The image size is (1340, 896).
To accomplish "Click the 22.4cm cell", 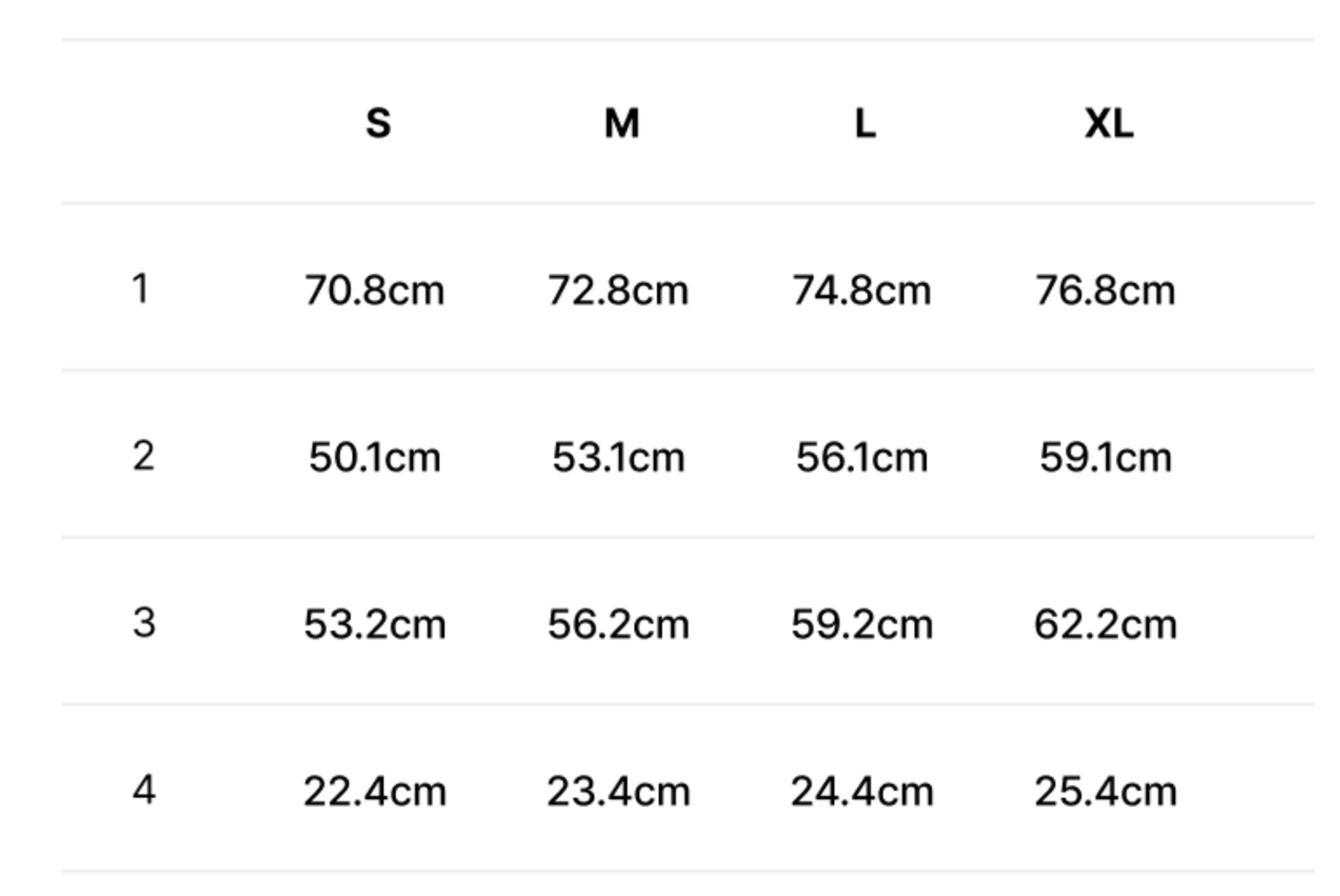I will tap(374, 792).
